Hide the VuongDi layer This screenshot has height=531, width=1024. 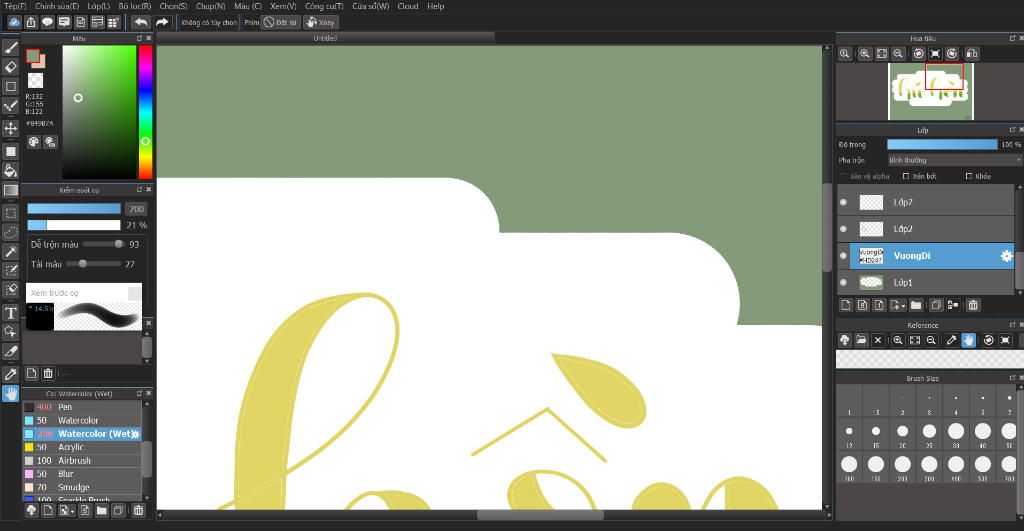click(843, 256)
